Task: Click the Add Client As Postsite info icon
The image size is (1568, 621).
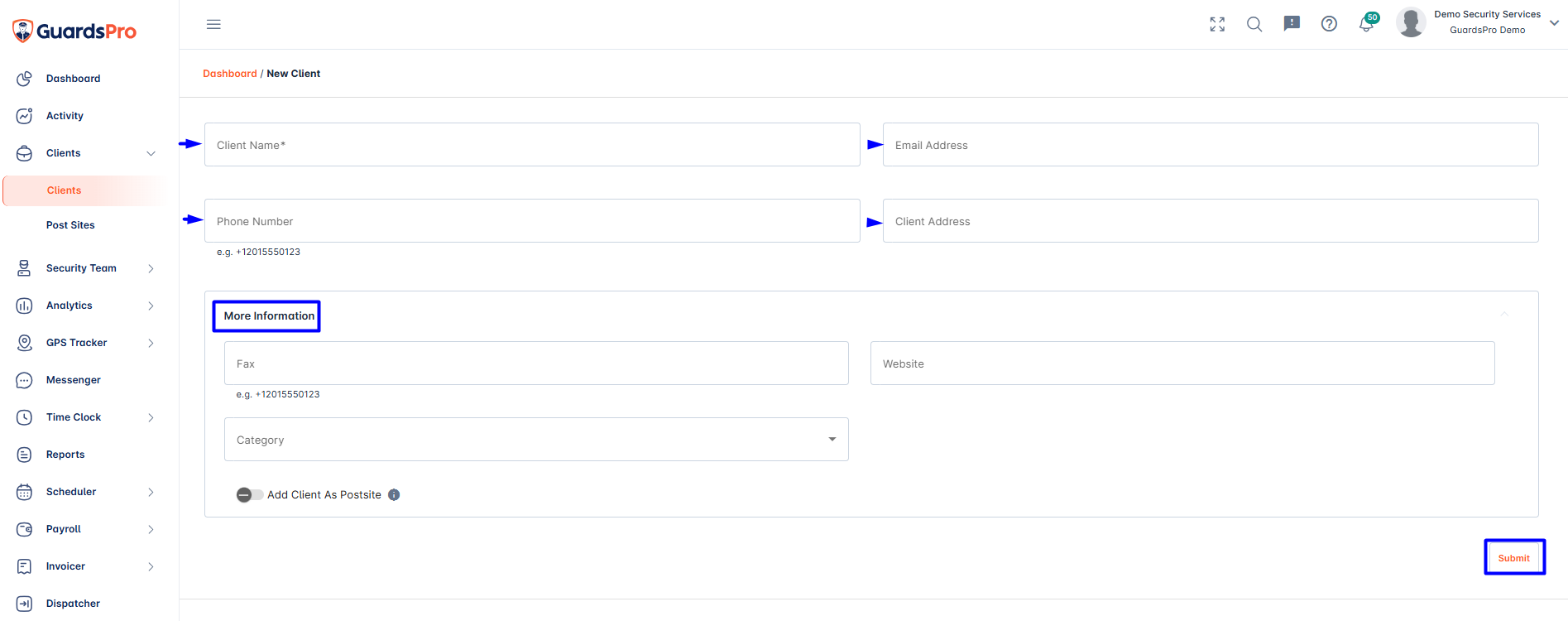Action: [394, 495]
